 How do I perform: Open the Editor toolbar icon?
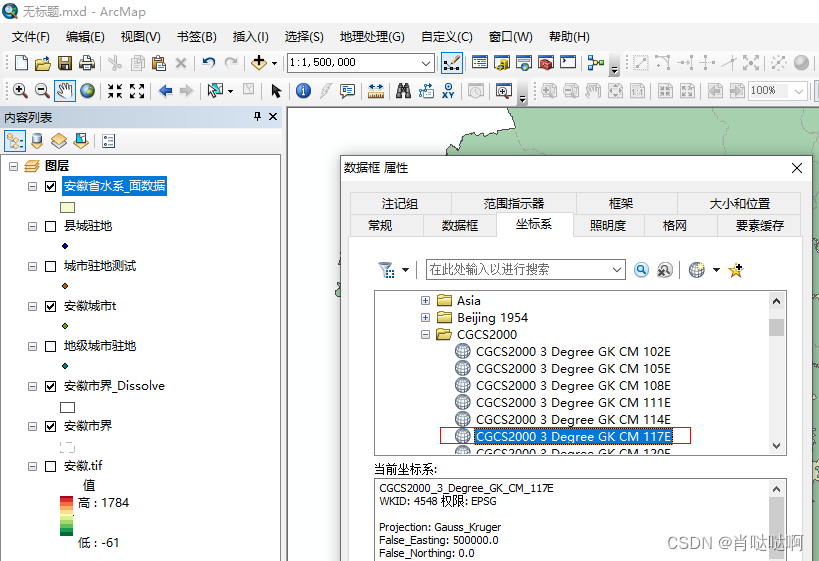click(x=451, y=63)
